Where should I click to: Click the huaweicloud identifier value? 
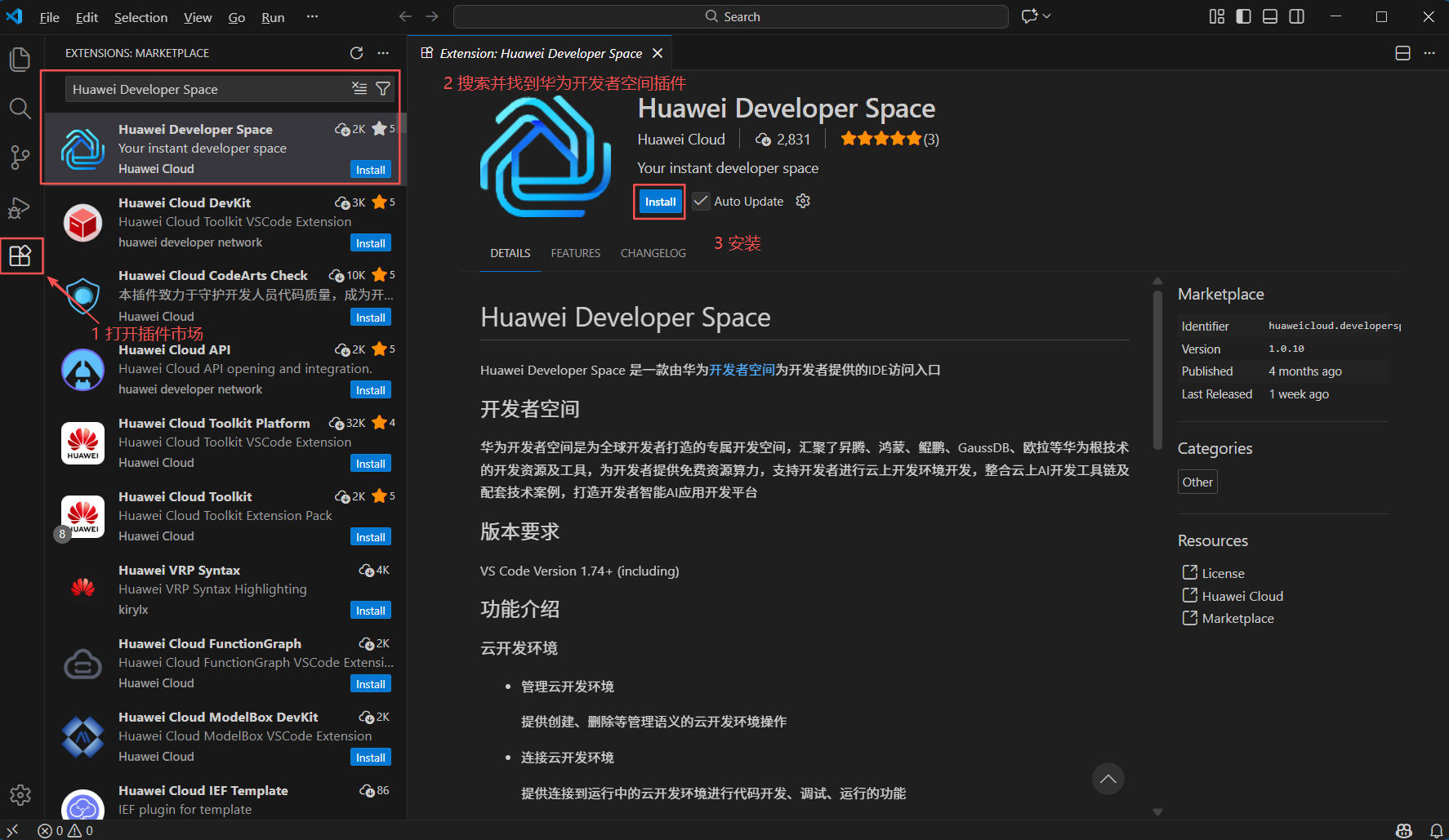(x=1335, y=326)
